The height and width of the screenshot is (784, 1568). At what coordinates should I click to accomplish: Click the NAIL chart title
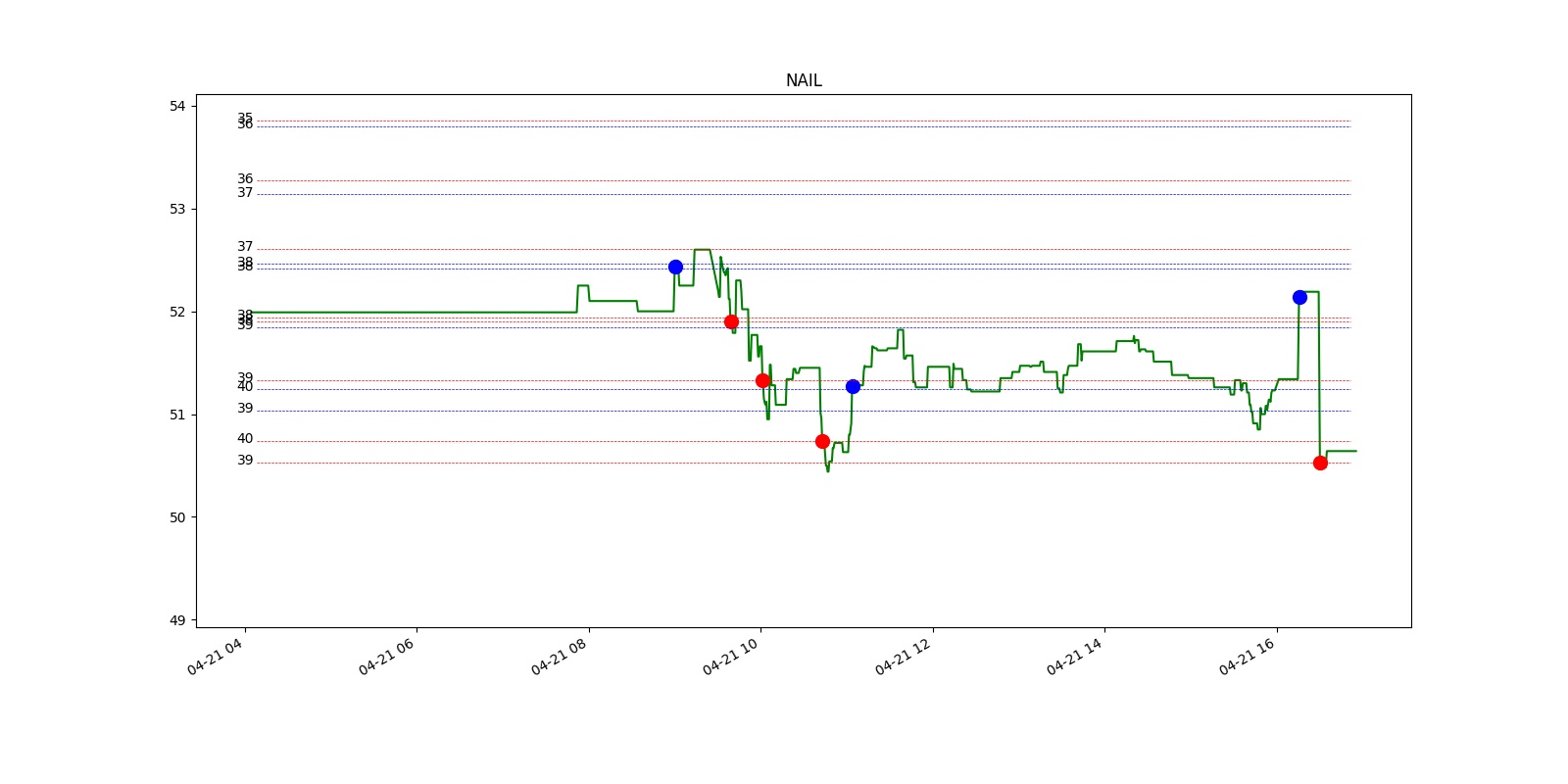click(x=804, y=80)
